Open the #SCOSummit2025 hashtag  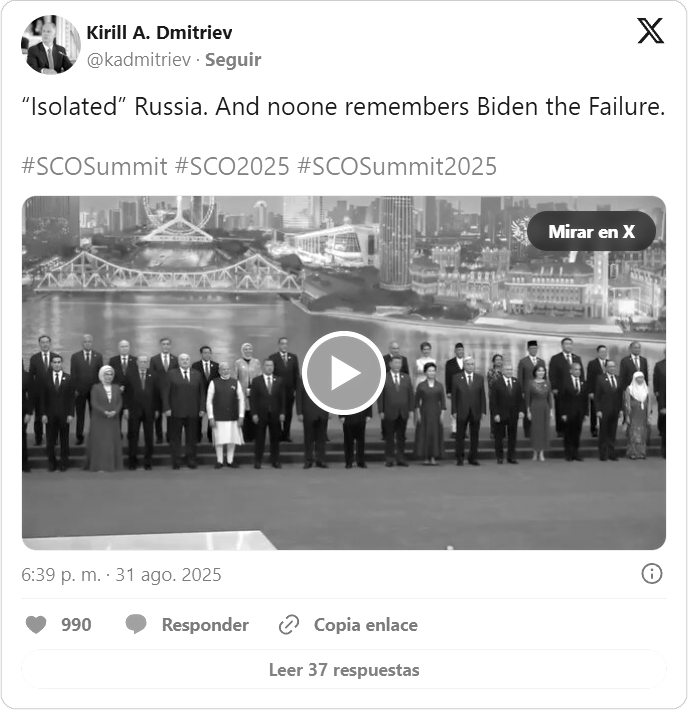click(x=397, y=166)
